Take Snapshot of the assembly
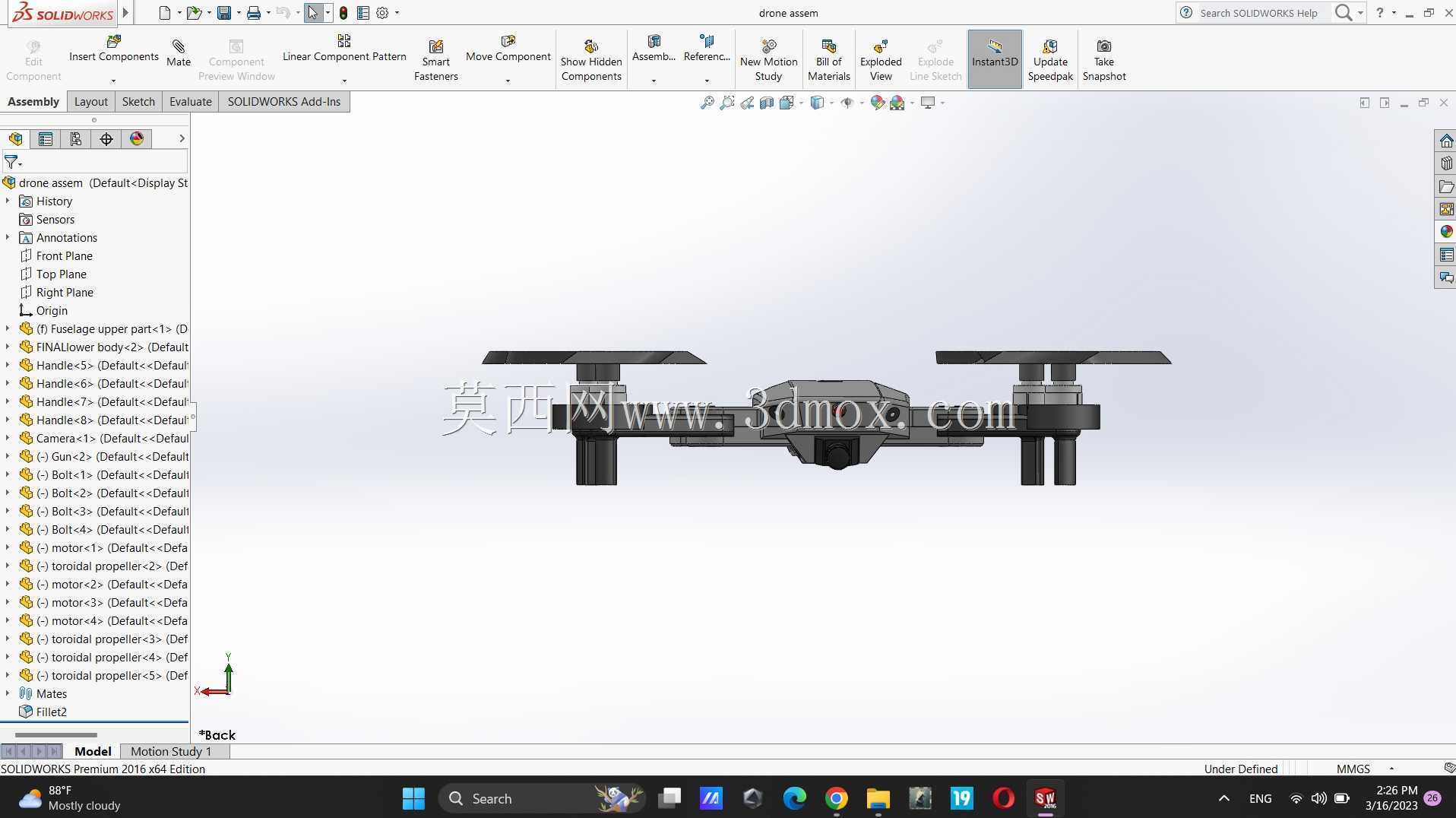The width and height of the screenshot is (1456, 818). pos(1104,61)
